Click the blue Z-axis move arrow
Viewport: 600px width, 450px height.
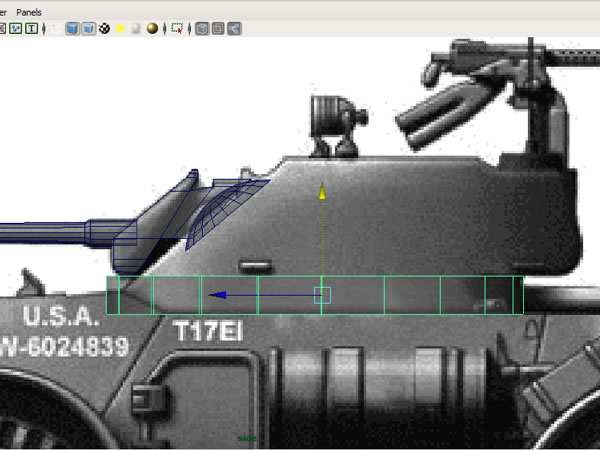[x=218, y=295]
